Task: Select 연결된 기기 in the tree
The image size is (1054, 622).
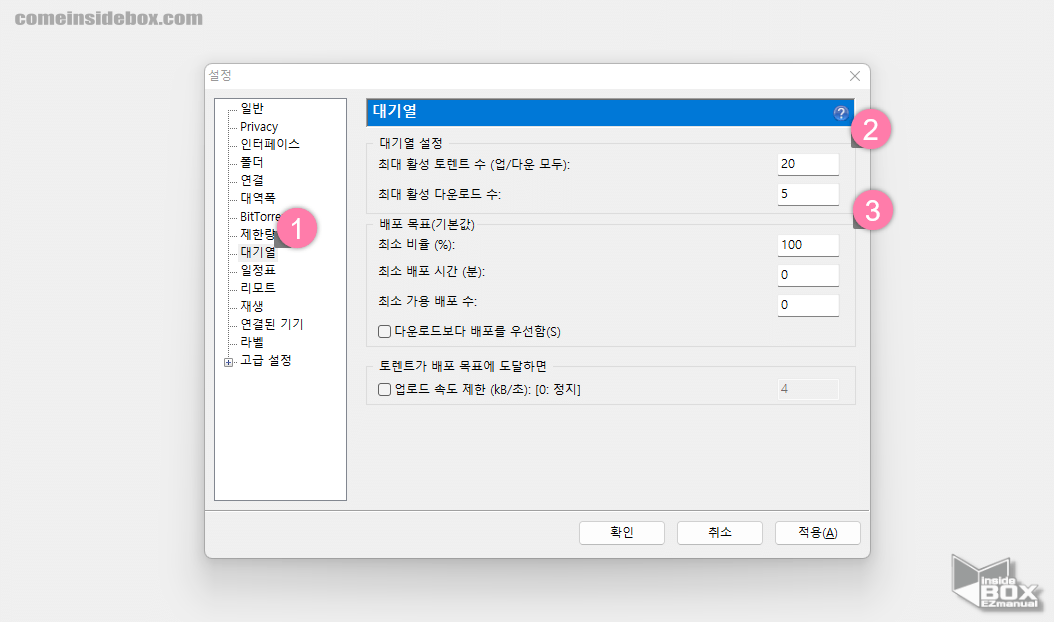Action: [272, 324]
